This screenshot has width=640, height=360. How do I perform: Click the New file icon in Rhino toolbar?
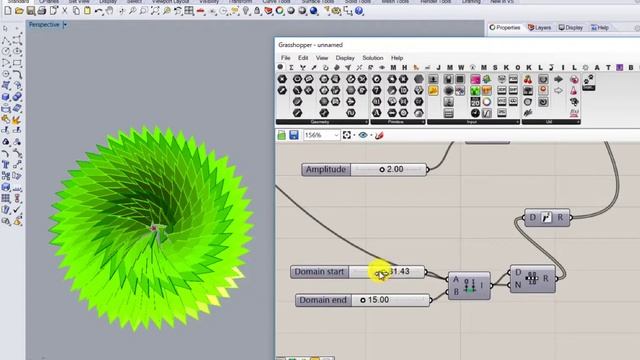click(x=7, y=11)
